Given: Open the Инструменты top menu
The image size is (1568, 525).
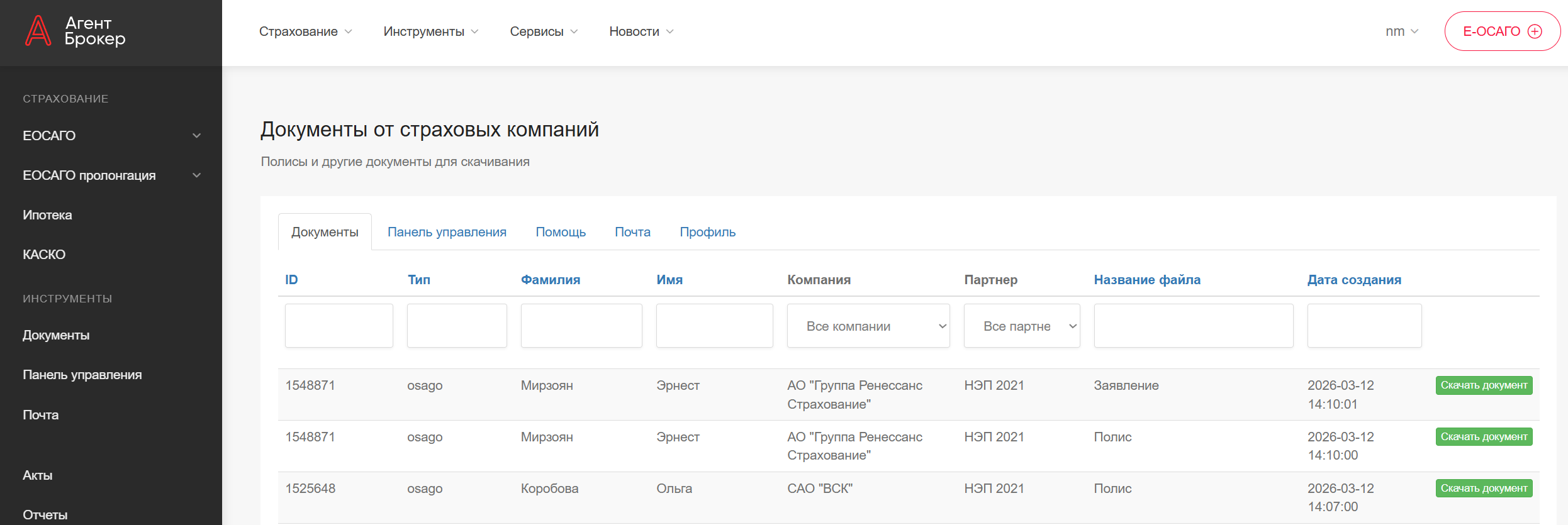Looking at the screenshot, I should (430, 31).
